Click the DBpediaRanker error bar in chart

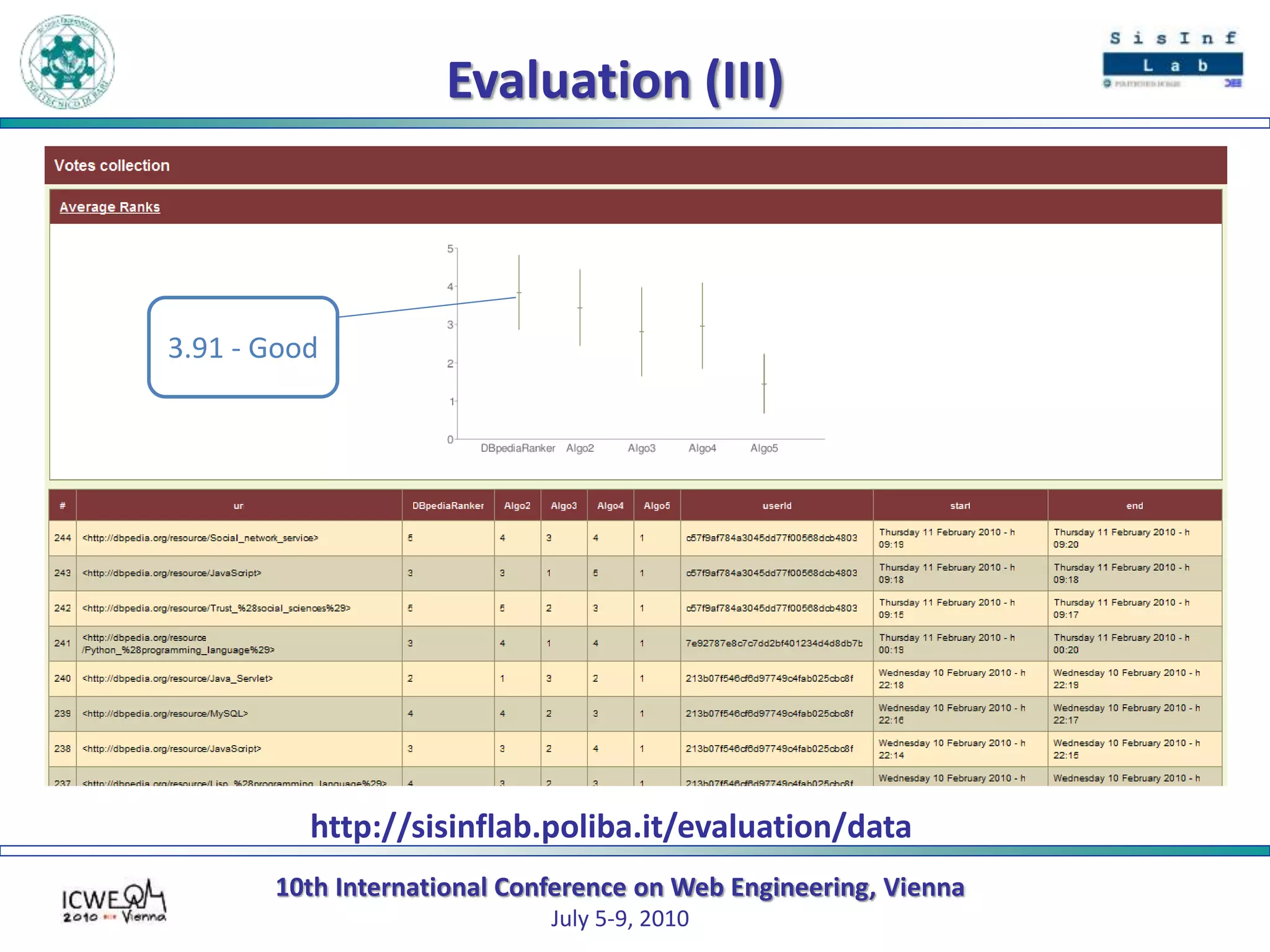coord(519,292)
